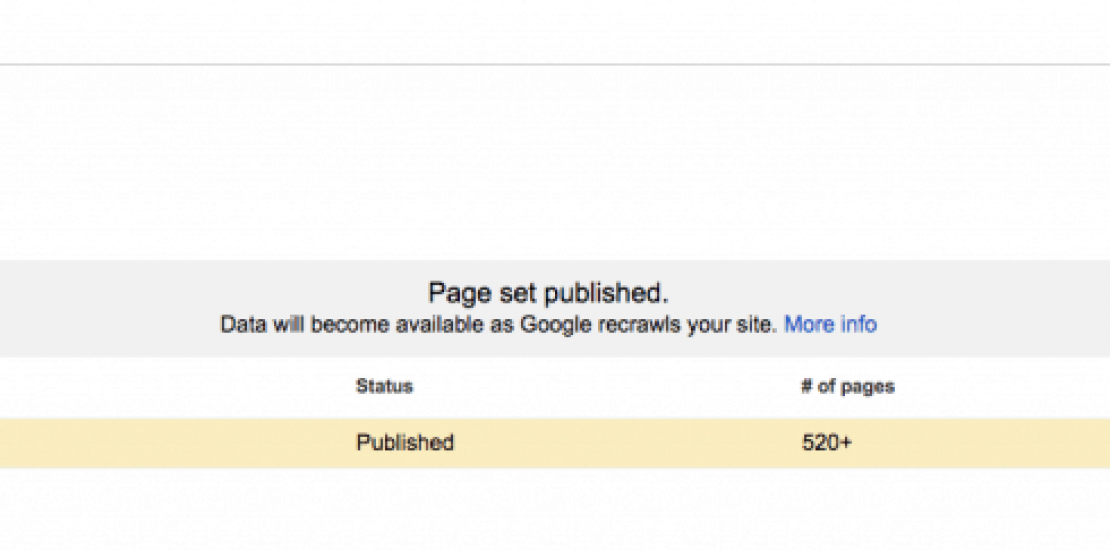Click the word "Data" starting the notice
1110x550 pixels.
[242, 325]
